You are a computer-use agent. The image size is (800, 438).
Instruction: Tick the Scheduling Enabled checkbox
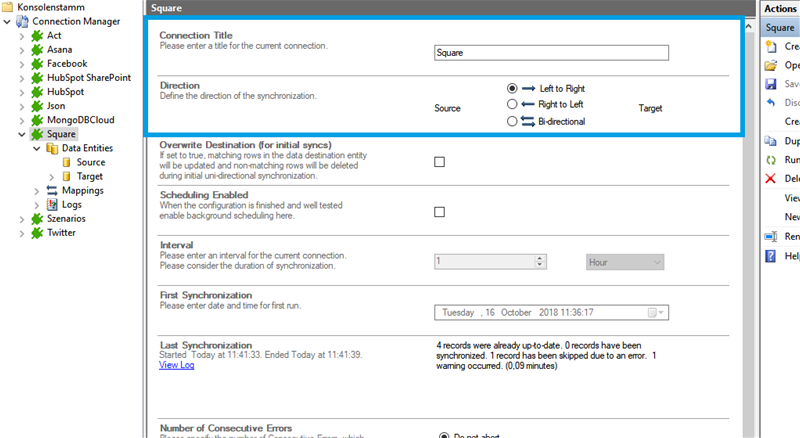coord(440,211)
